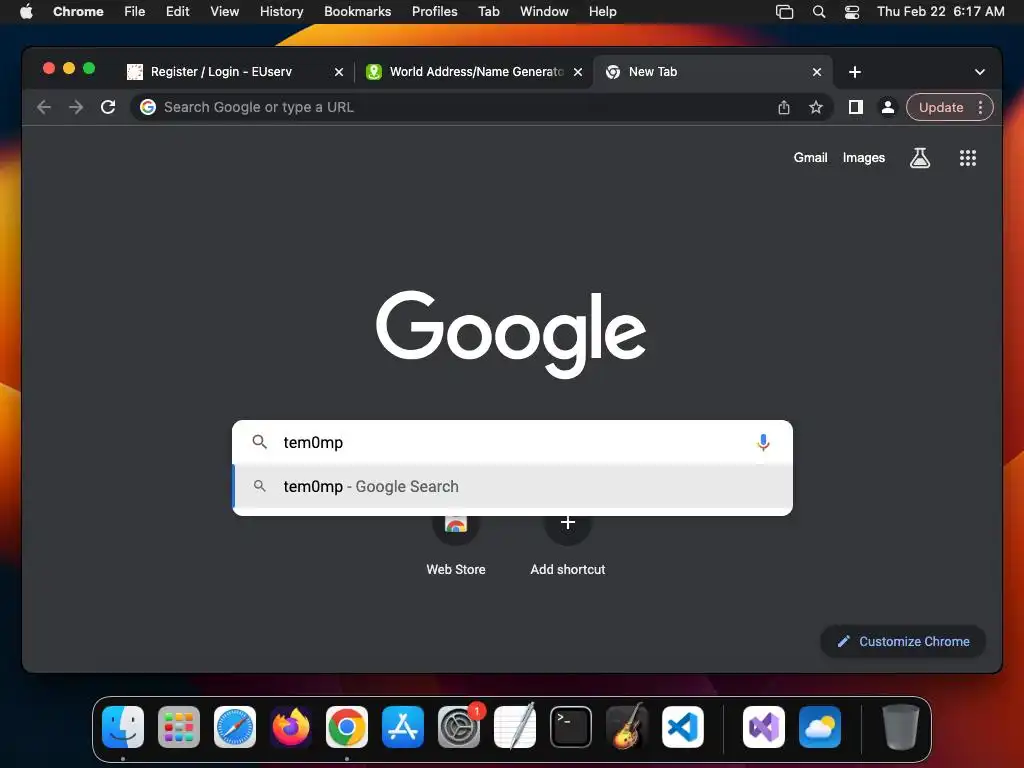Open the Tab menu
The width and height of the screenshot is (1024, 768).
coord(488,12)
